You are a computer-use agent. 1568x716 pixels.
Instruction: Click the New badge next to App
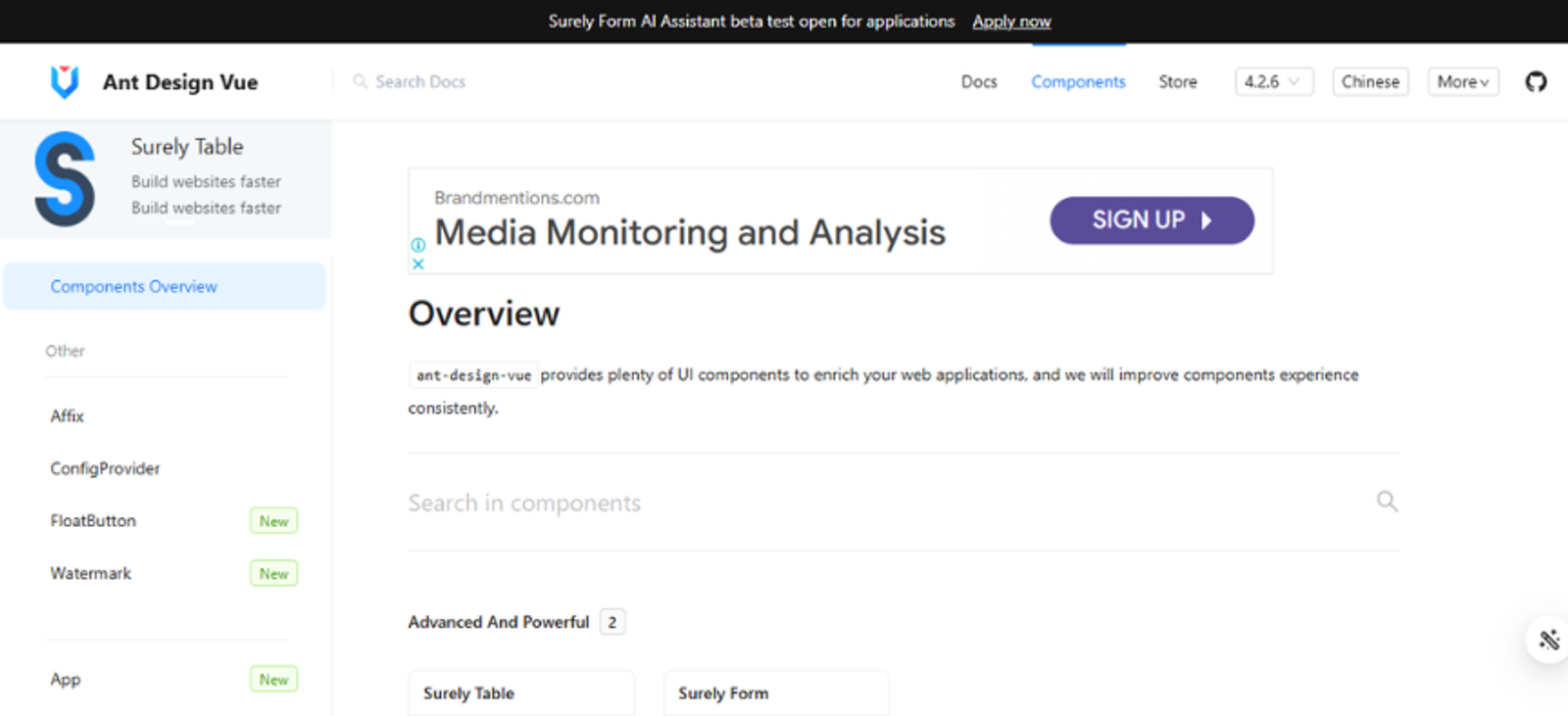point(273,679)
